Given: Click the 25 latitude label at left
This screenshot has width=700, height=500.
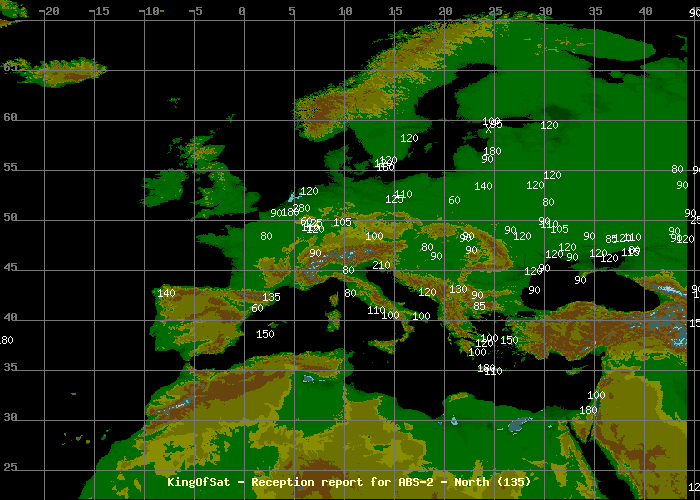Looking at the screenshot, I should click(x=10, y=467).
